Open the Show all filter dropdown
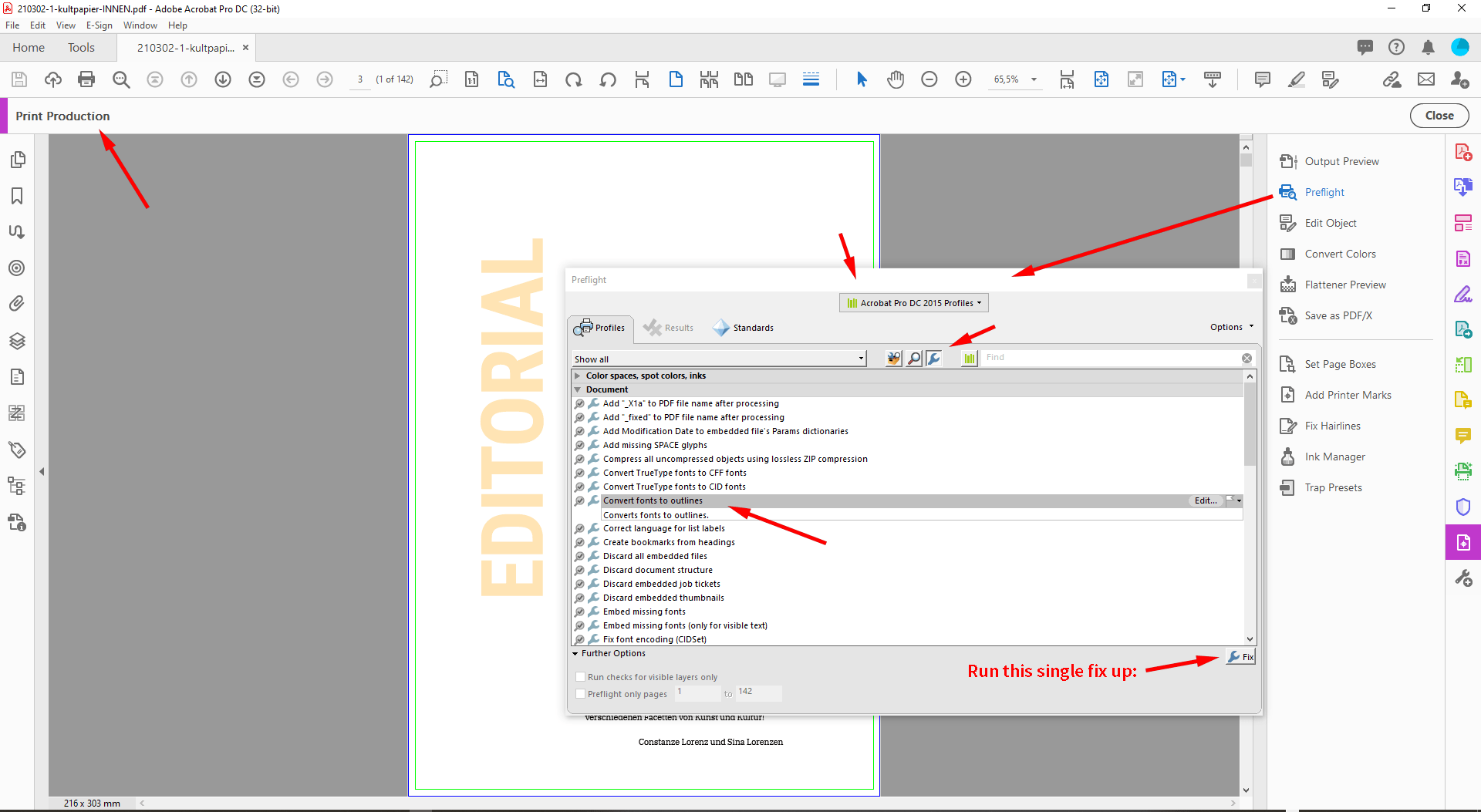 tap(861, 358)
